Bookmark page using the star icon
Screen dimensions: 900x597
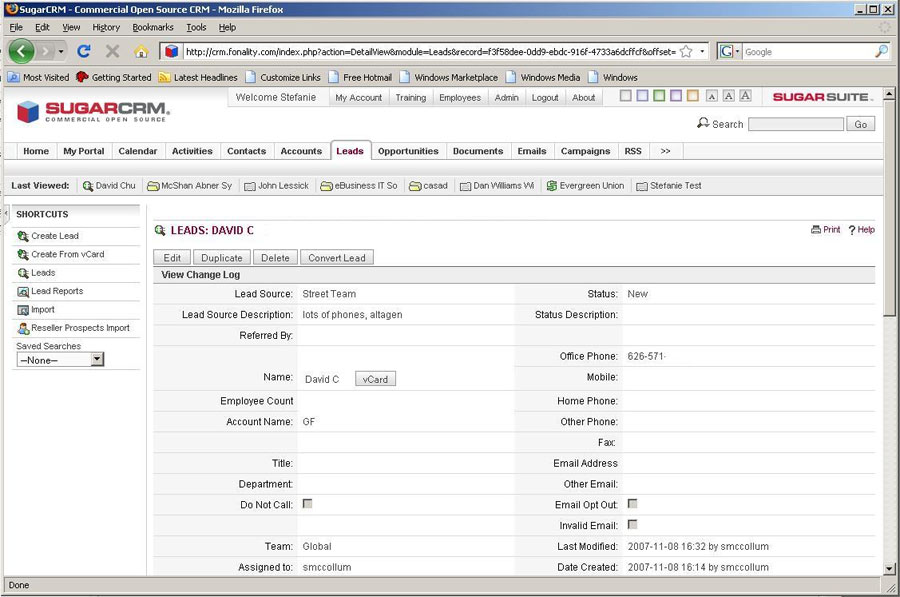pos(686,51)
